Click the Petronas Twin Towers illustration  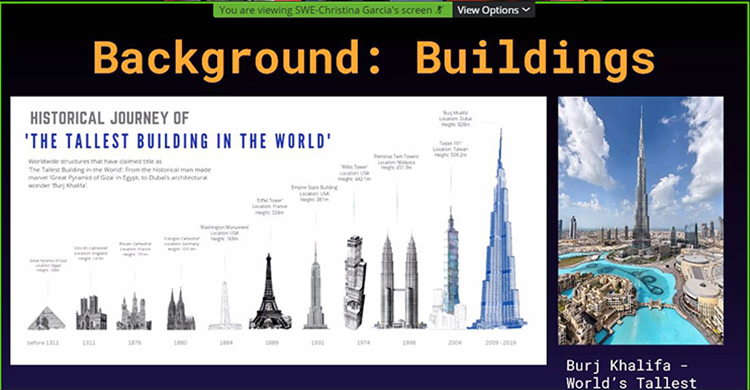[x=399, y=281]
